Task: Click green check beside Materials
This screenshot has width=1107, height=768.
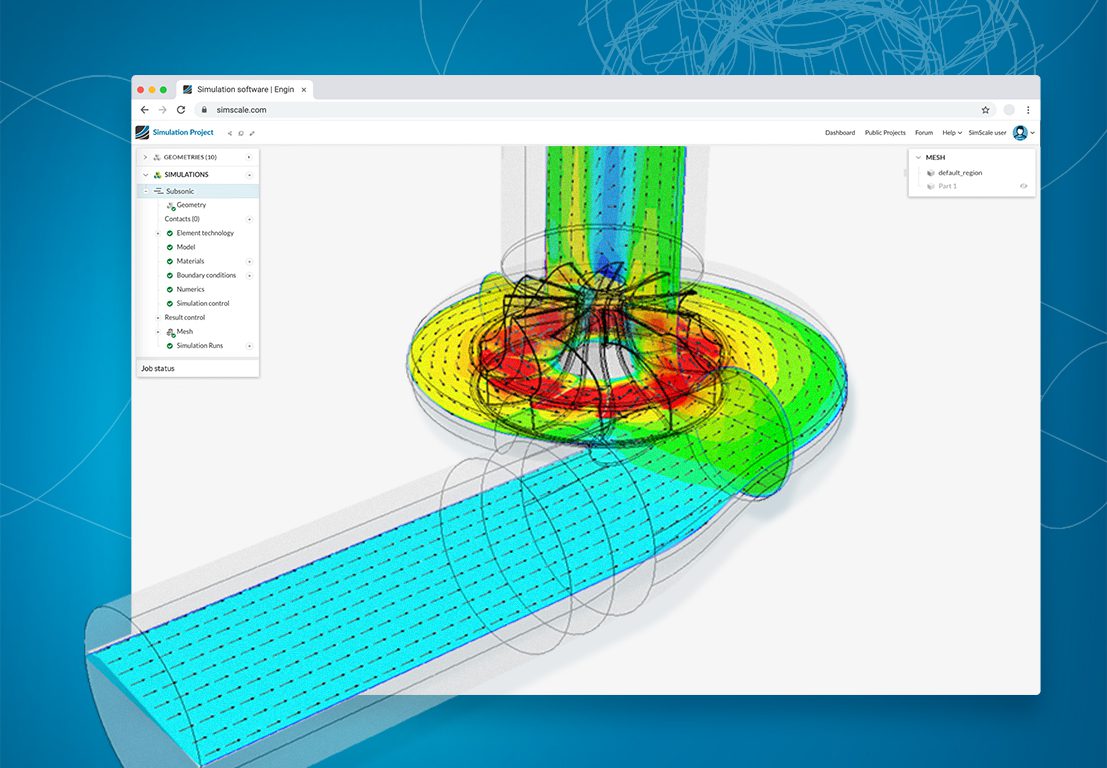Action: point(169,261)
